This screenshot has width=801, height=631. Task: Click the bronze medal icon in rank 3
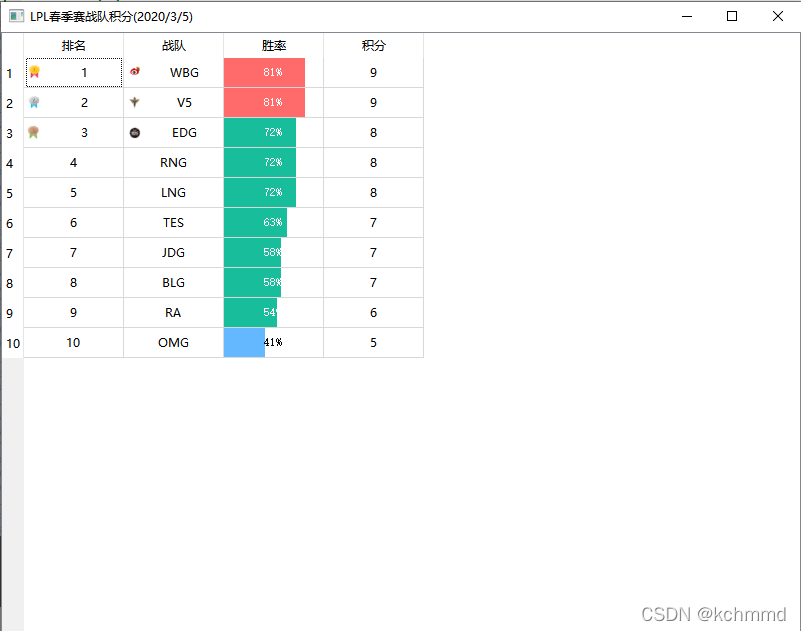34,132
